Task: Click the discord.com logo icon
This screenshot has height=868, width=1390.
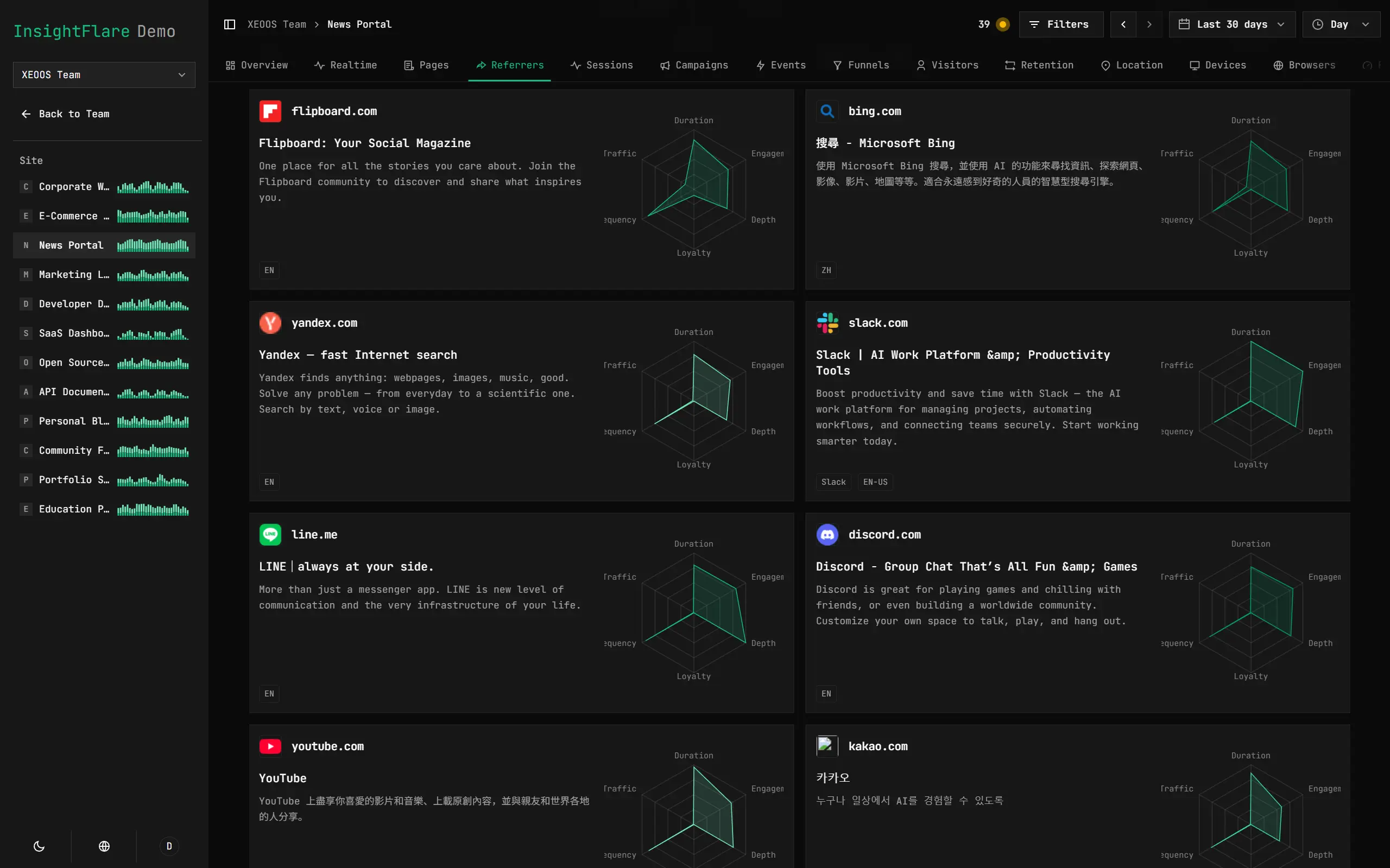Action: 827,535
